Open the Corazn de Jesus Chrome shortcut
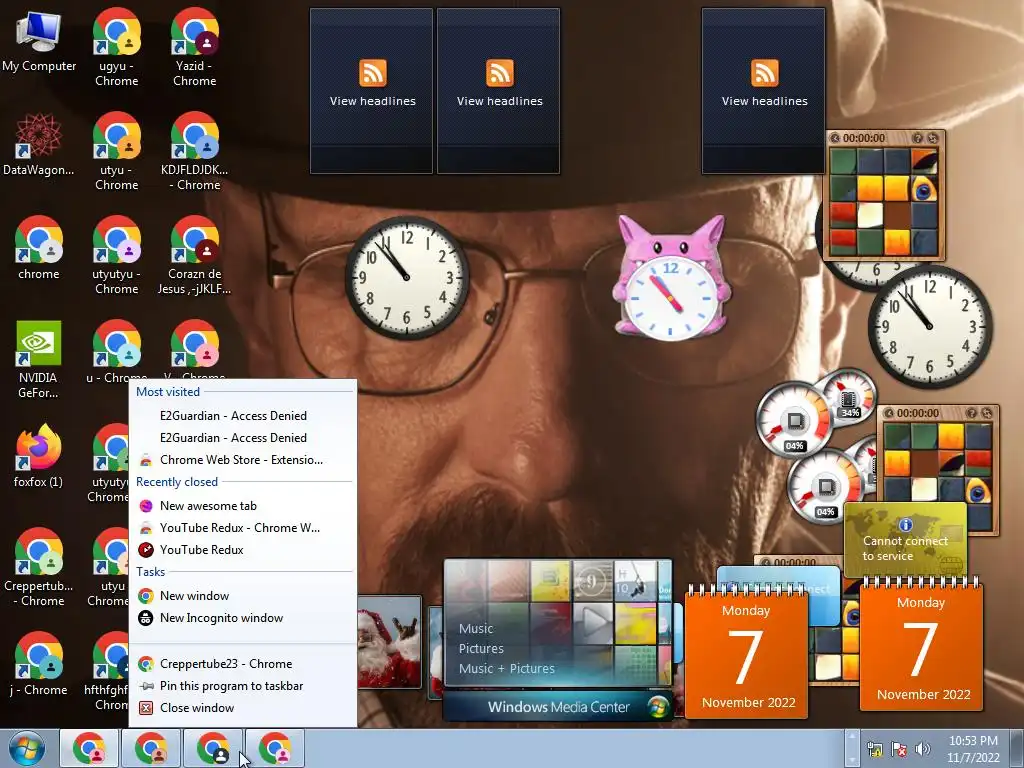Image resolution: width=1024 pixels, height=768 pixels. click(195, 255)
